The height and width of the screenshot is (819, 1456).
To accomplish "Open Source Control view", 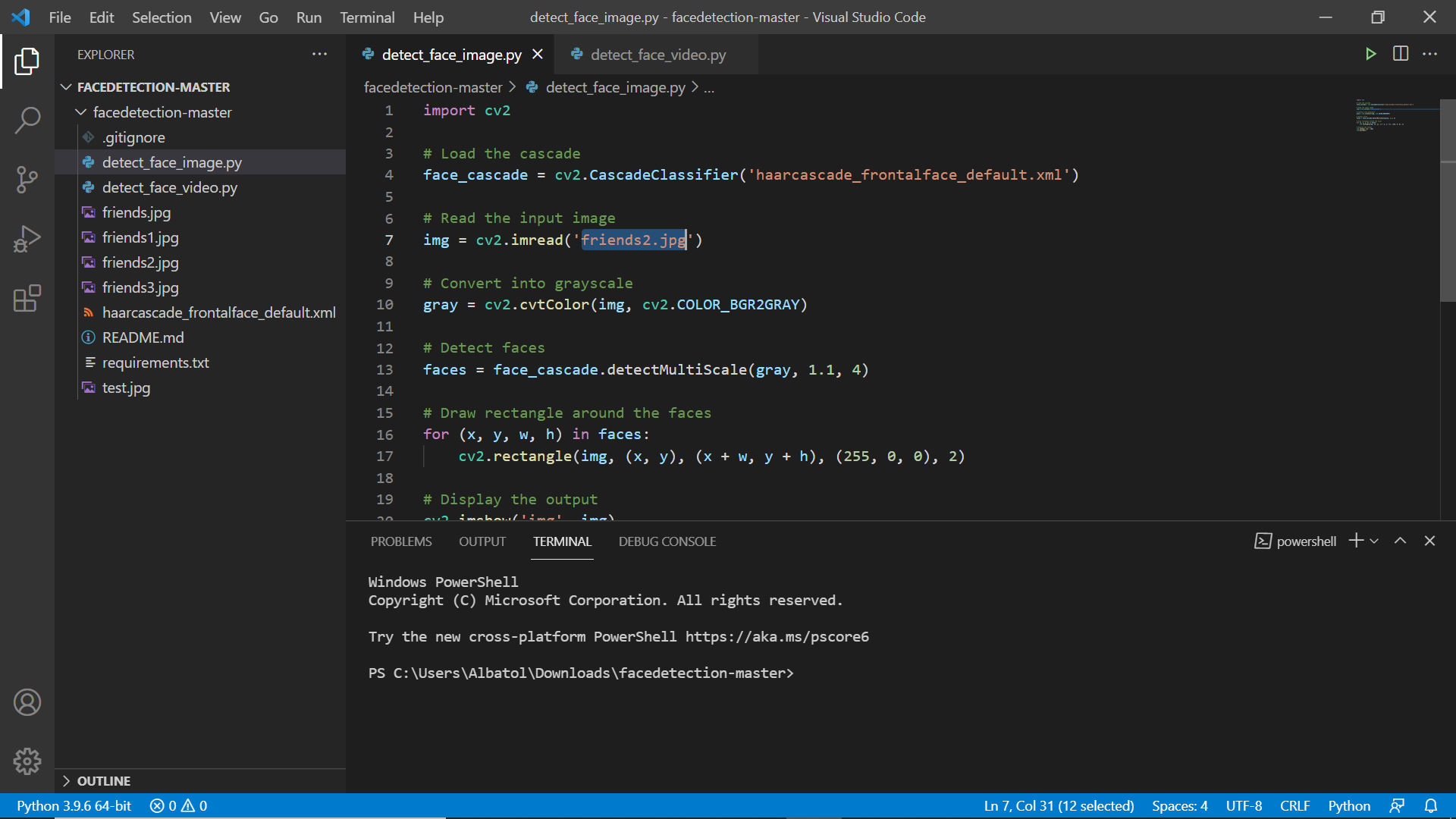I will pos(27,180).
